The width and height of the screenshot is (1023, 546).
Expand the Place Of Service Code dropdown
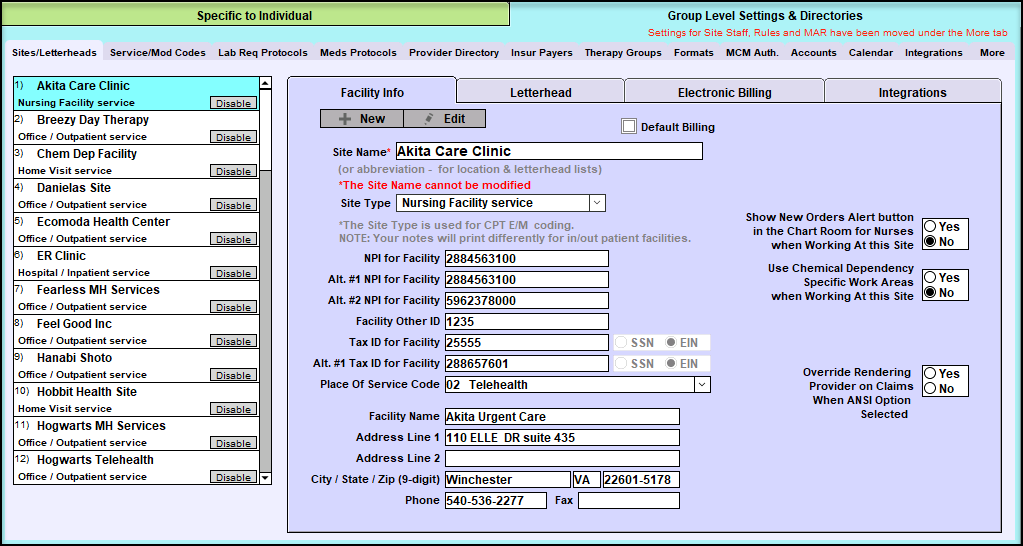(x=702, y=384)
